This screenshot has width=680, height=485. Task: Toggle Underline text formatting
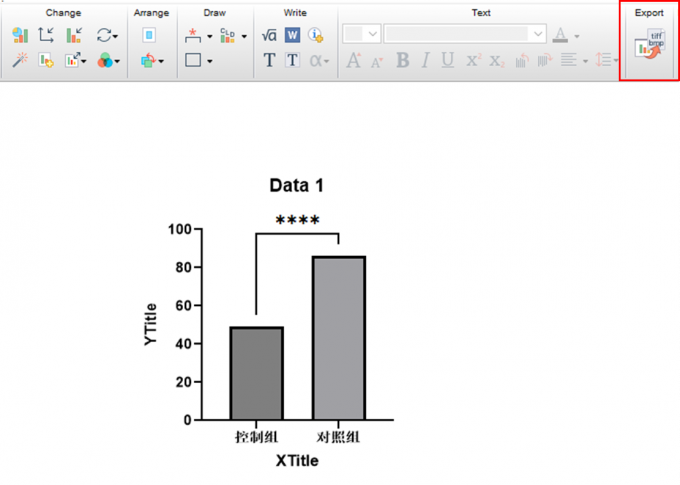coord(447,61)
